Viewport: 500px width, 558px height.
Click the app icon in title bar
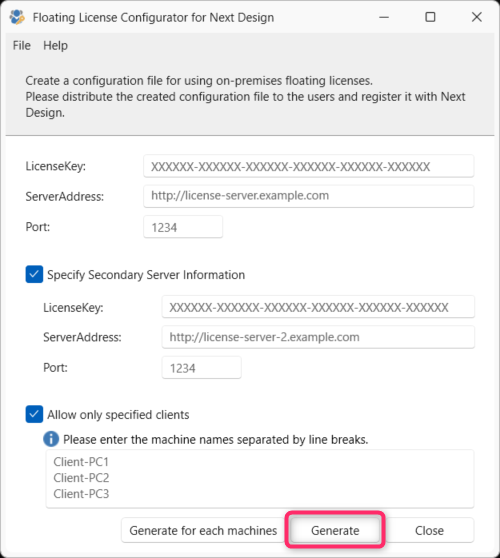[17, 17]
